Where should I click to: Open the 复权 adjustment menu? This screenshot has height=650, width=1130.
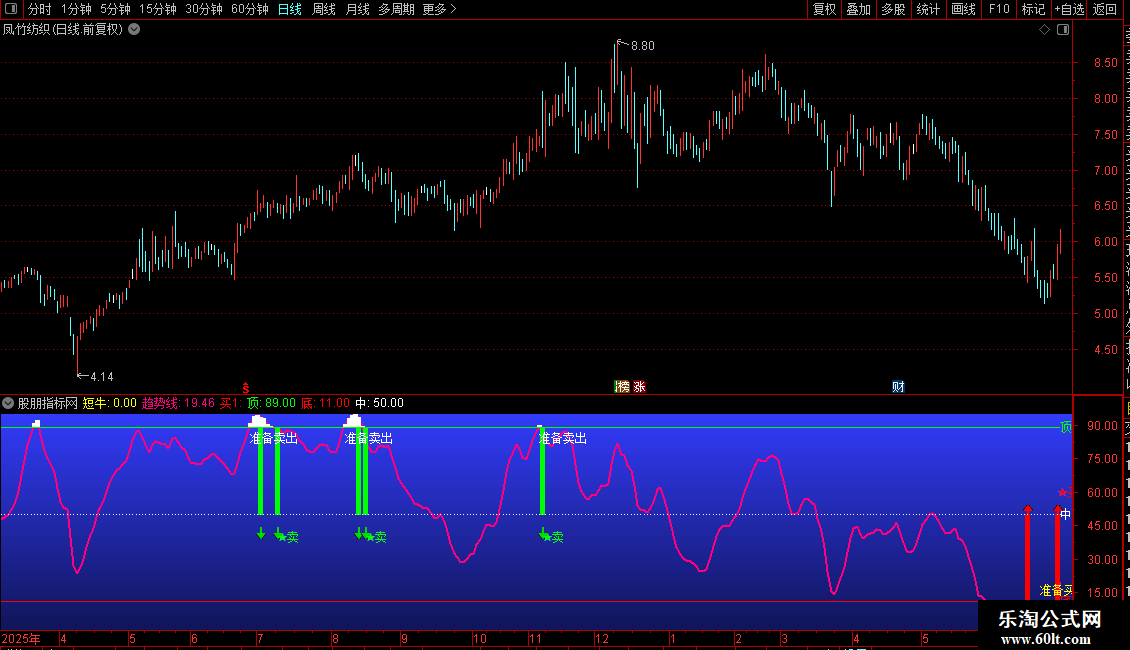[x=824, y=9]
